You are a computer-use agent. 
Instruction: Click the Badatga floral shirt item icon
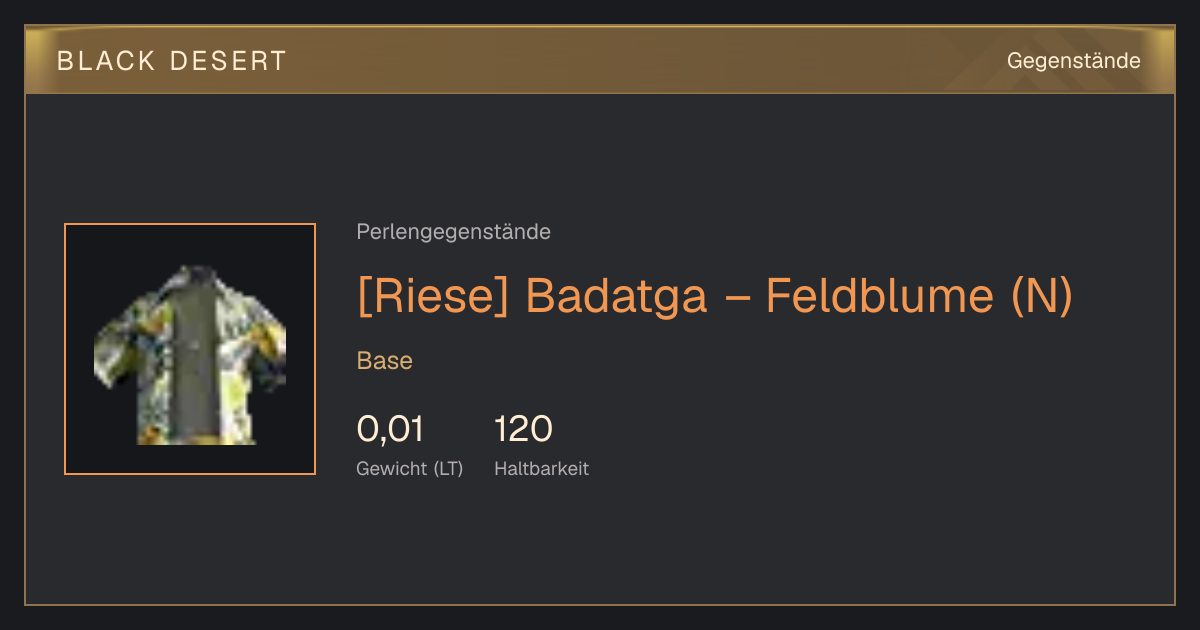190,354
